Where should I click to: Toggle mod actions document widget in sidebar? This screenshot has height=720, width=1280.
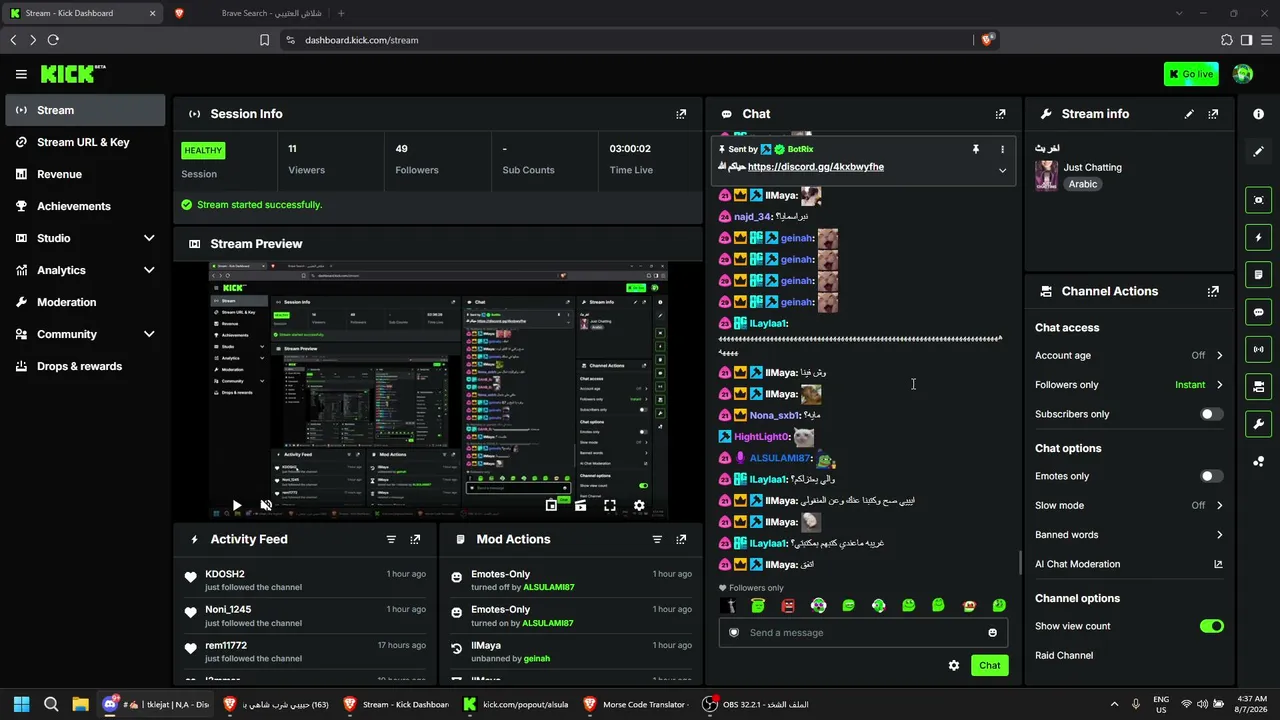pyautogui.click(x=1258, y=275)
